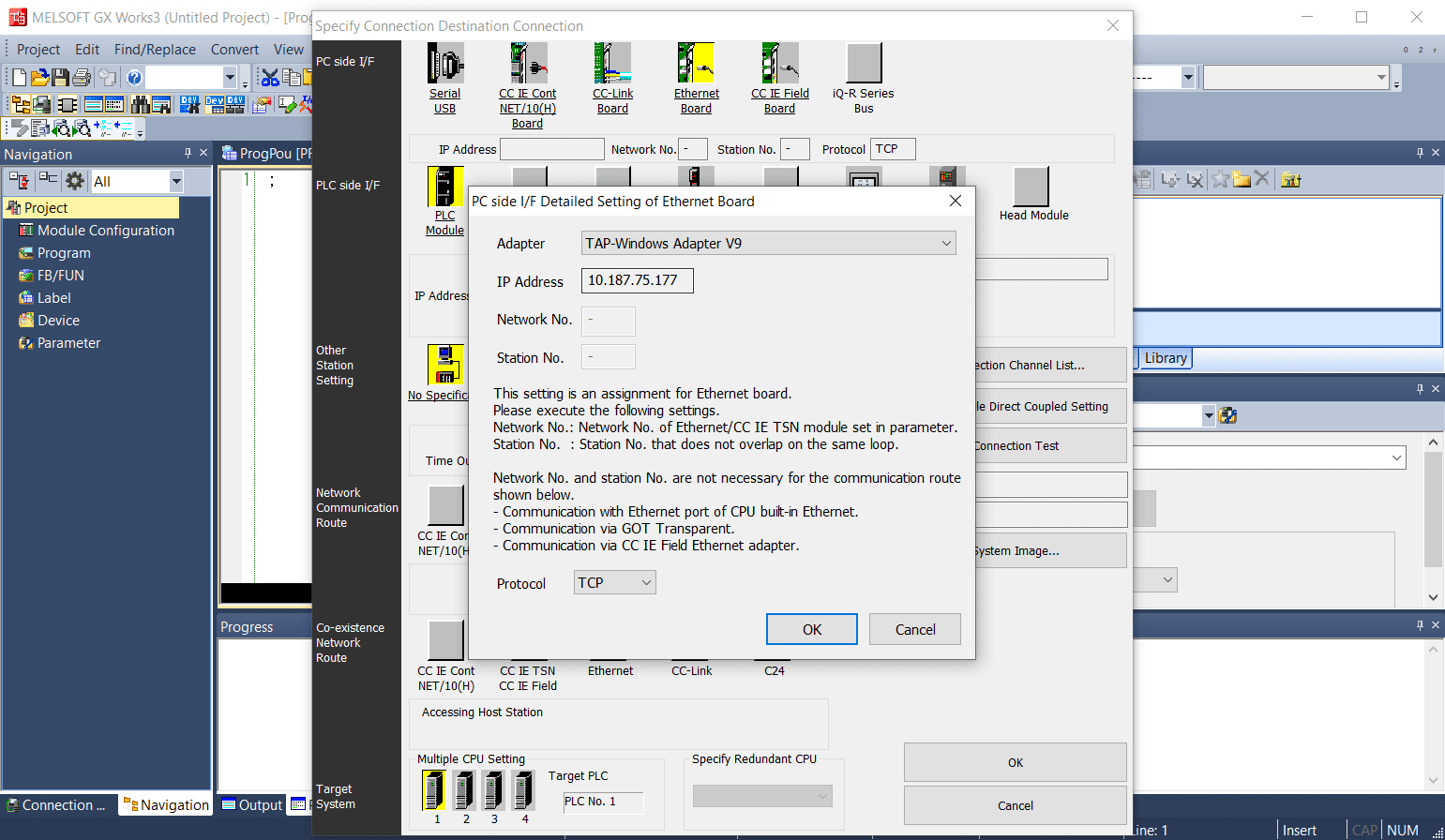Image resolution: width=1445 pixels, height=840 pixels.
Task: Click the Save floppy disk icon
Action: click(x=60, y=77)
